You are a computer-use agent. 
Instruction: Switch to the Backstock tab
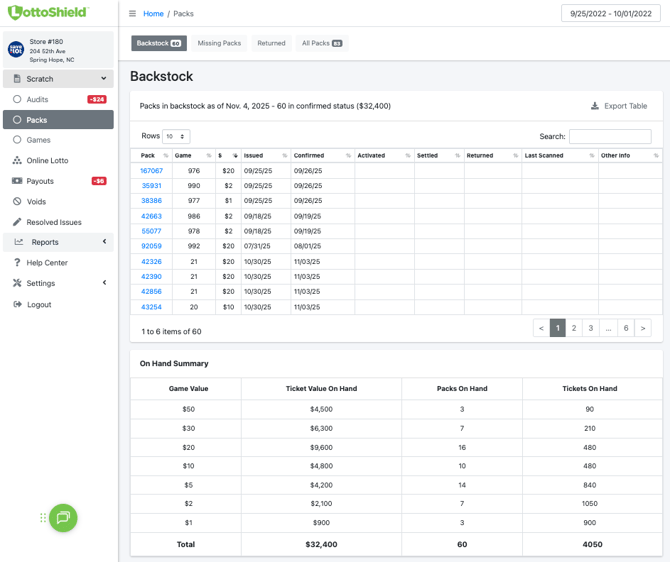tap(159, 43)
